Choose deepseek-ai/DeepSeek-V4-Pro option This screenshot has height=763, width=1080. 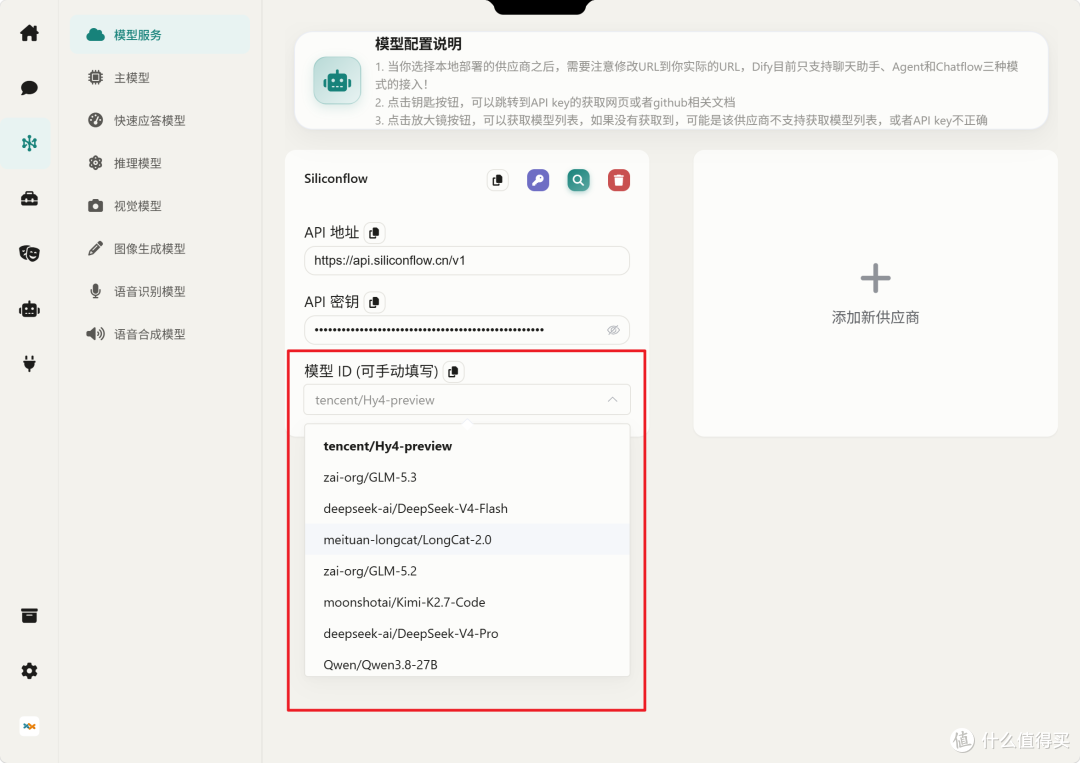[x=467, y=634]
